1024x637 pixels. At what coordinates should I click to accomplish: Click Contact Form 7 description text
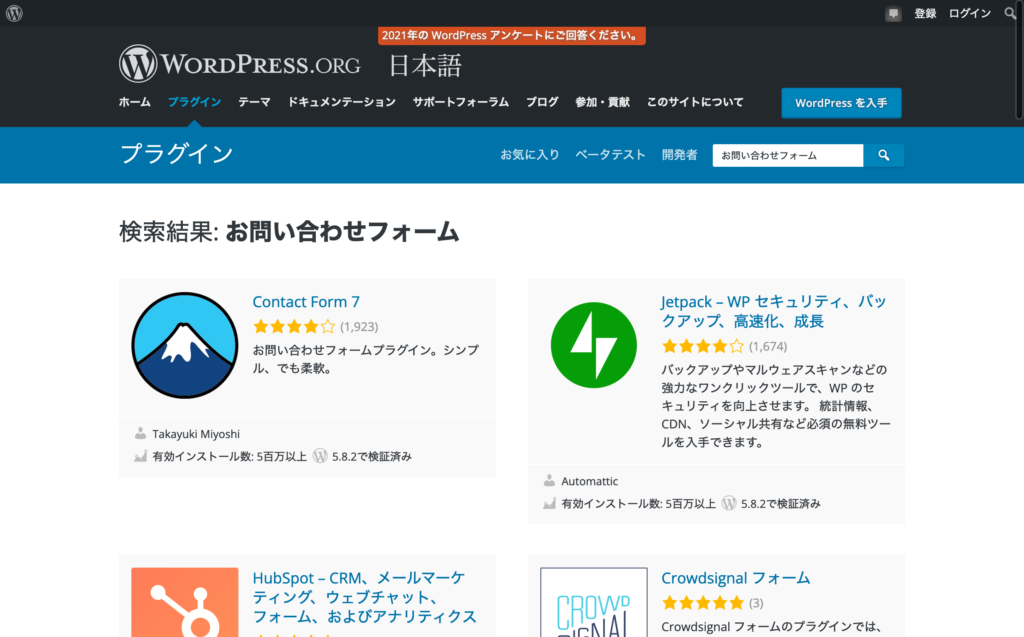[x=366, y=359]
